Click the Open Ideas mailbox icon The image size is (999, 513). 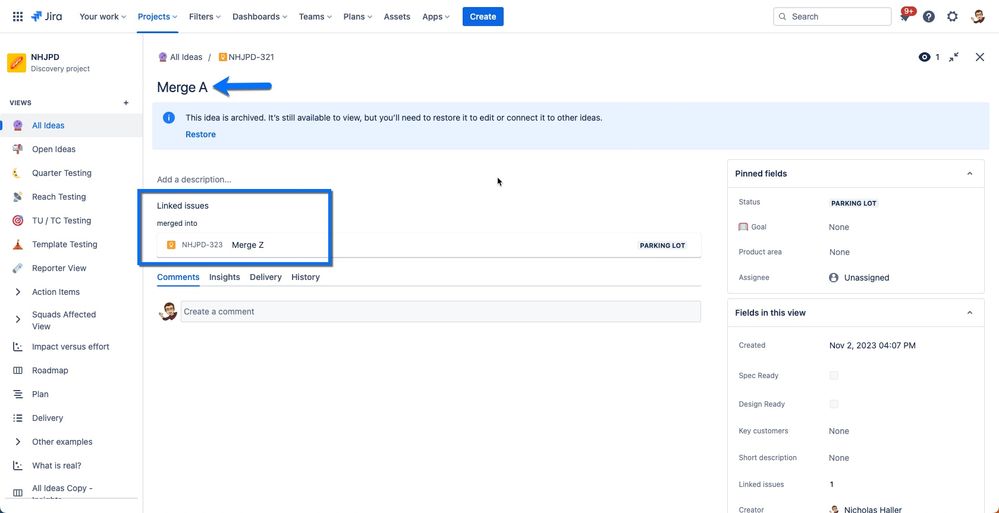tap(18, 149)
